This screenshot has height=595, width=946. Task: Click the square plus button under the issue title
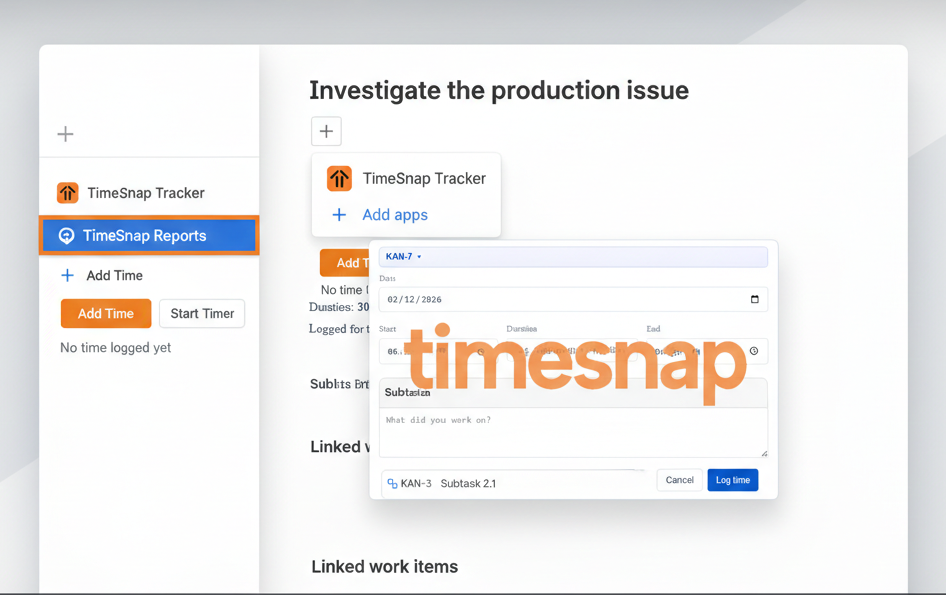coord(326,131)
